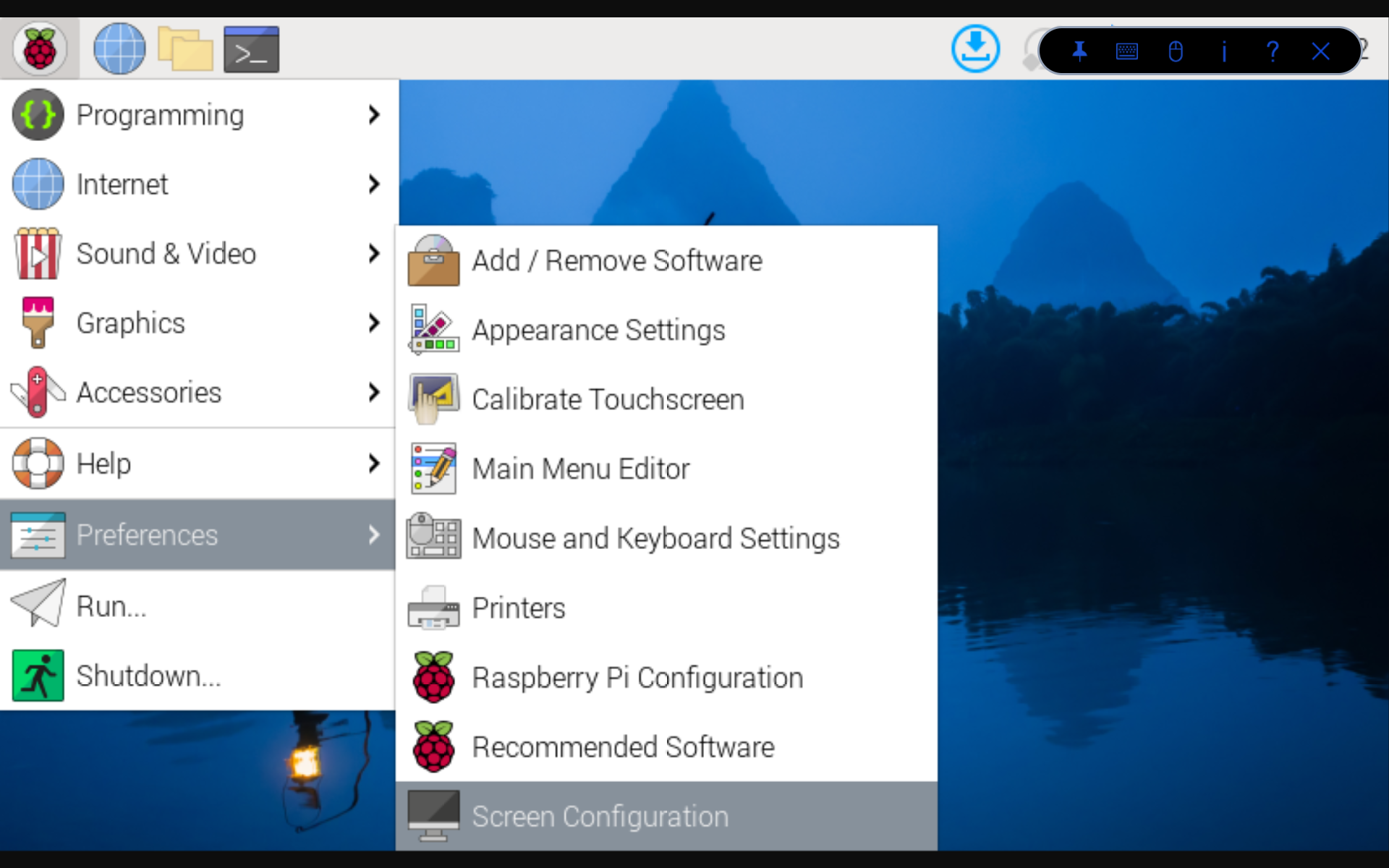Expand the Accessories submenu arrow
Screen dimensions: 1389x868
pos(373,393)
